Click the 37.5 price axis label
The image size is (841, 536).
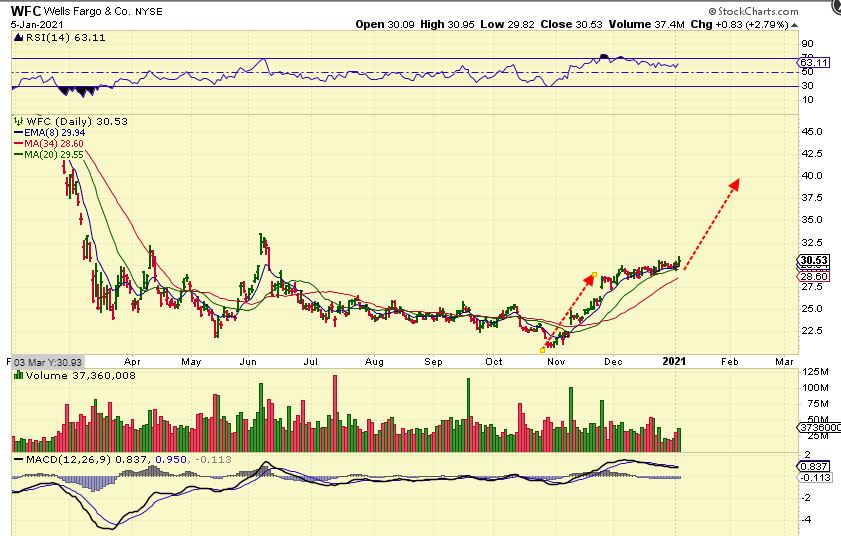pyautogui.click(x=812, y=197)
